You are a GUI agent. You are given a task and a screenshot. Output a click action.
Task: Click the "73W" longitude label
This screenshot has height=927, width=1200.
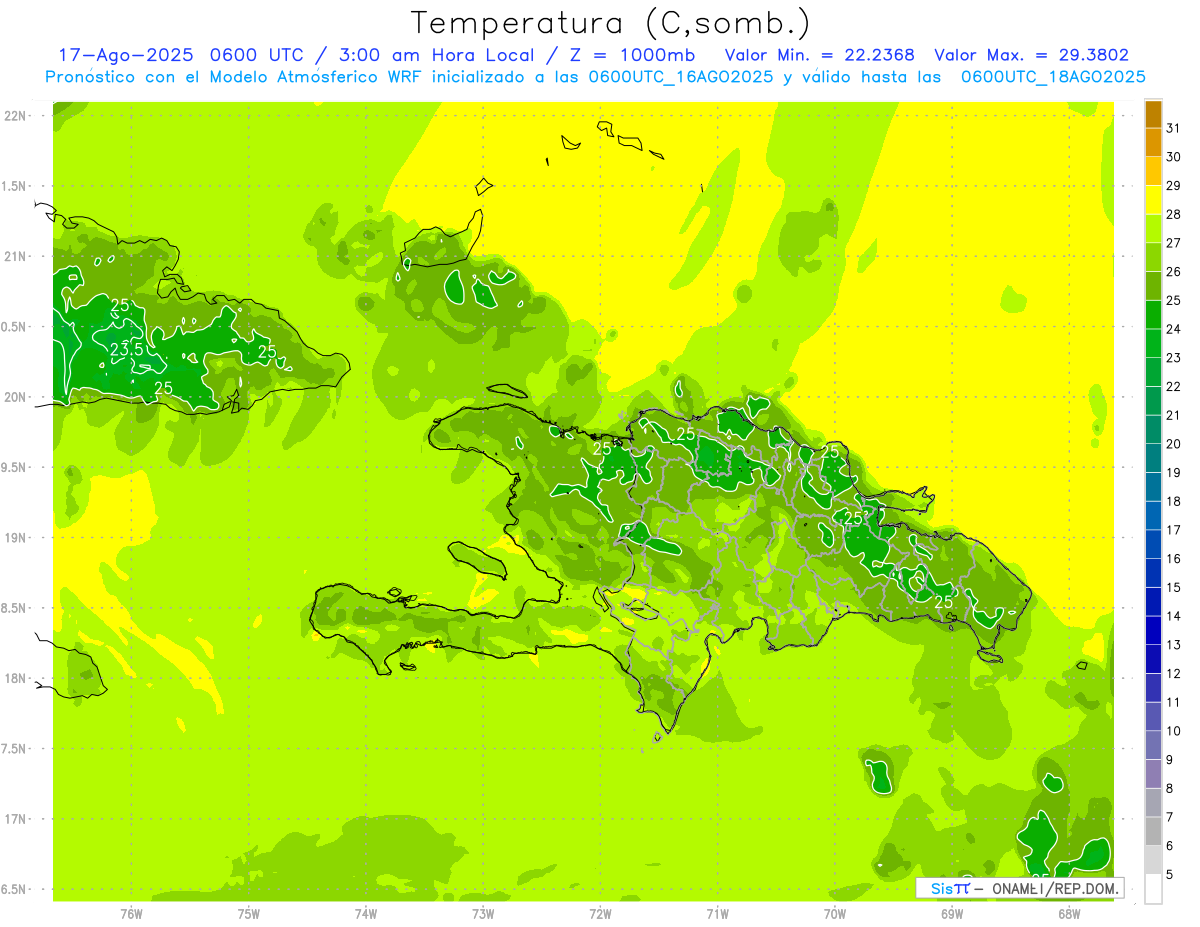483,913
